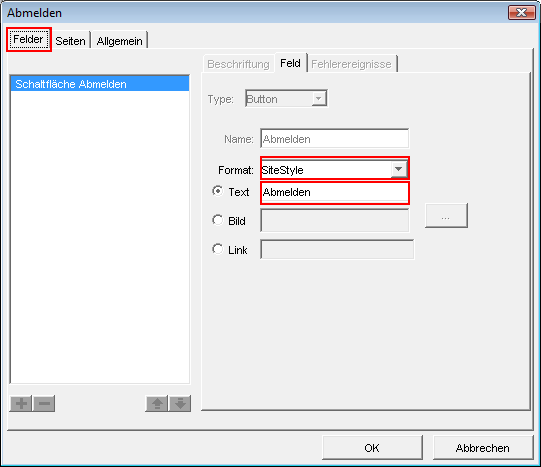Click the SiteStyle format combo box

[334, 169]
